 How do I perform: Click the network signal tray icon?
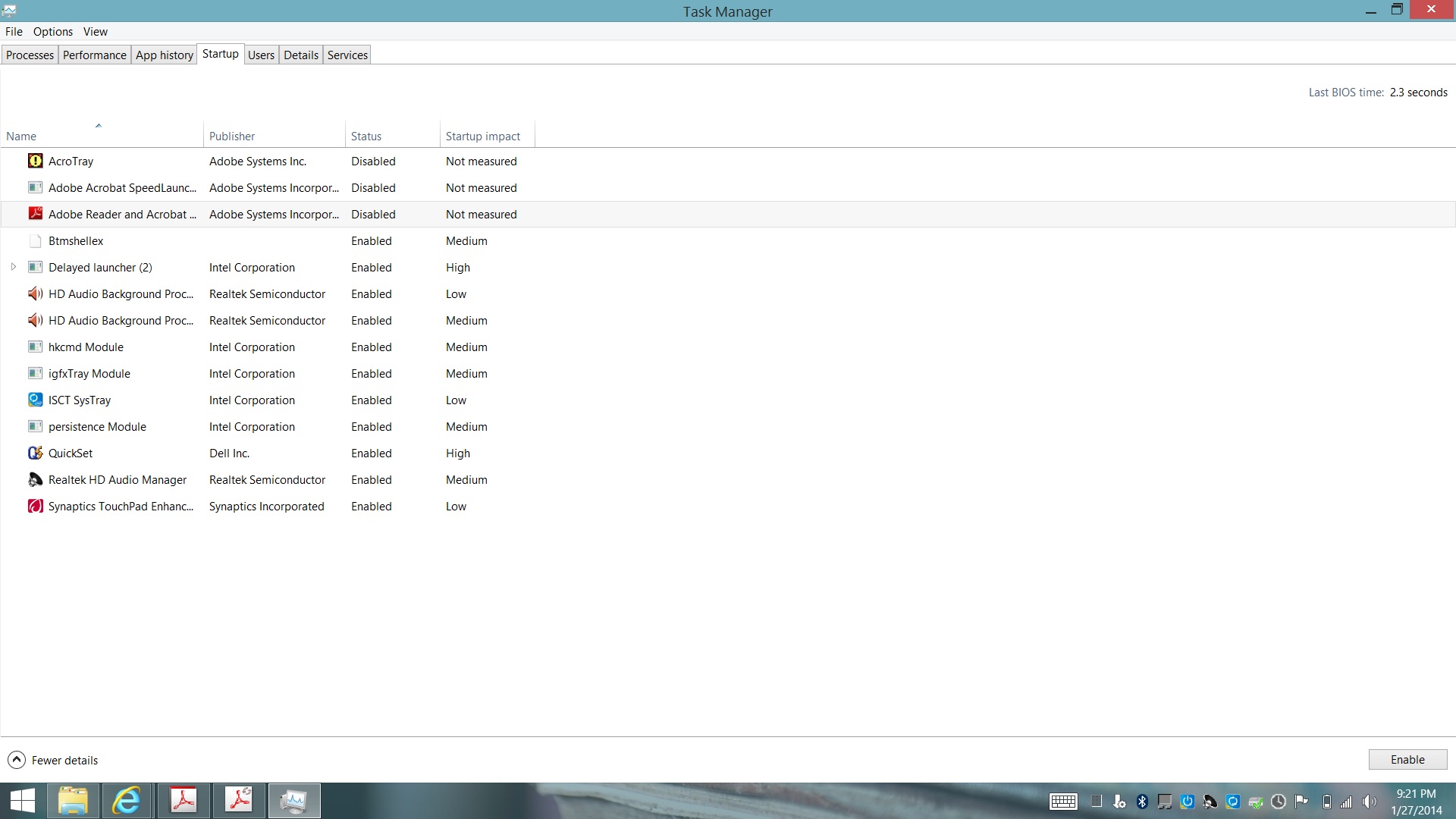1347,802
